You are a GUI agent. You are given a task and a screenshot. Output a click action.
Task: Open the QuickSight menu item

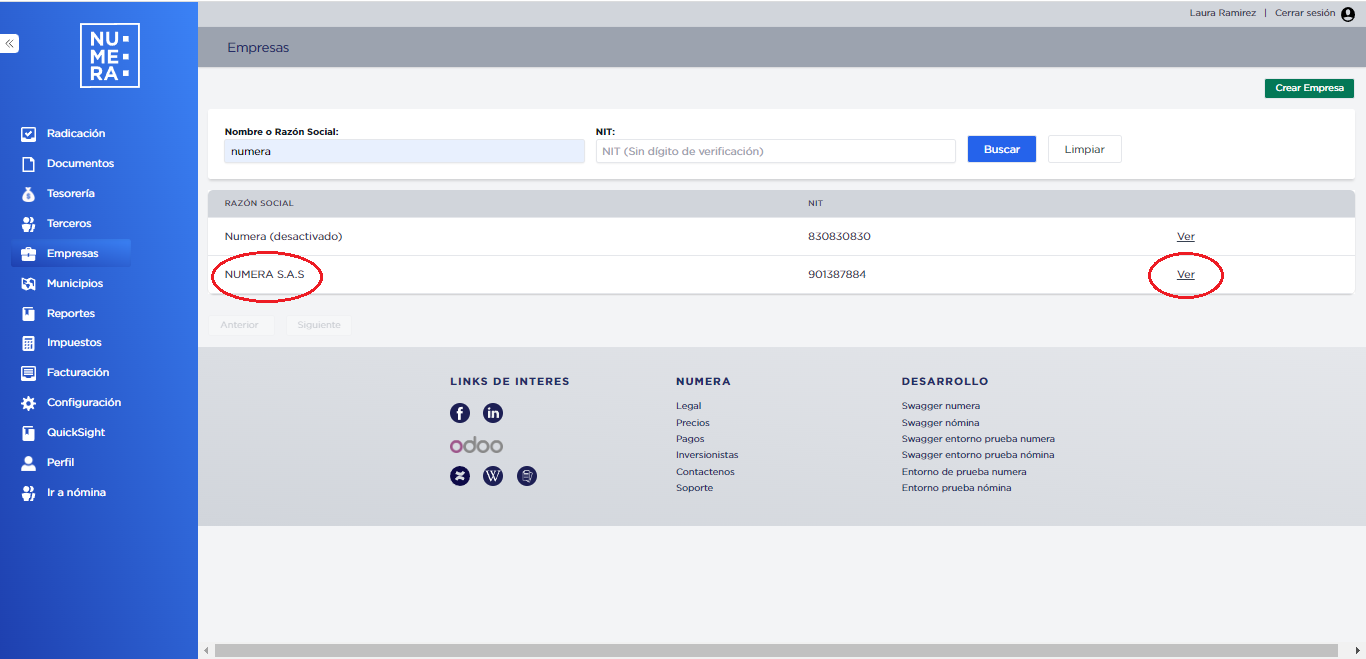(76, 433)
